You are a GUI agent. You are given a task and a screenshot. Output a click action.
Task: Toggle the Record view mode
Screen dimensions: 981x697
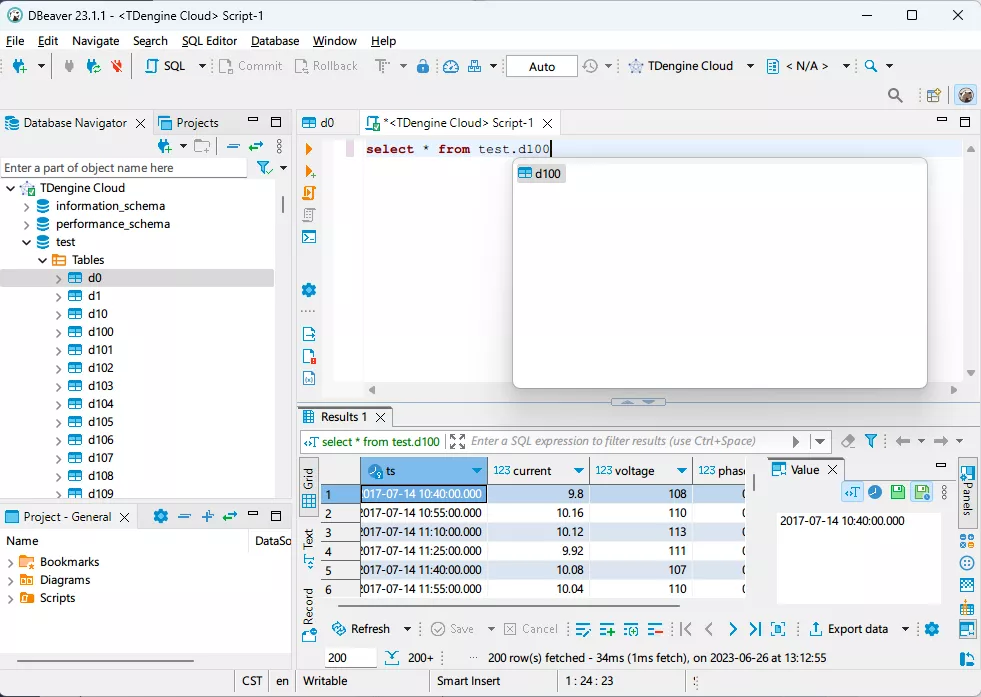click(308, 612)
